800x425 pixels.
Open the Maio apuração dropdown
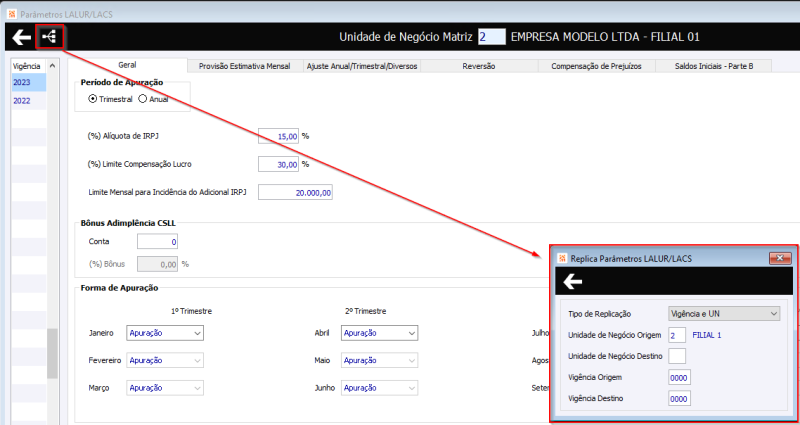point(379,360)
